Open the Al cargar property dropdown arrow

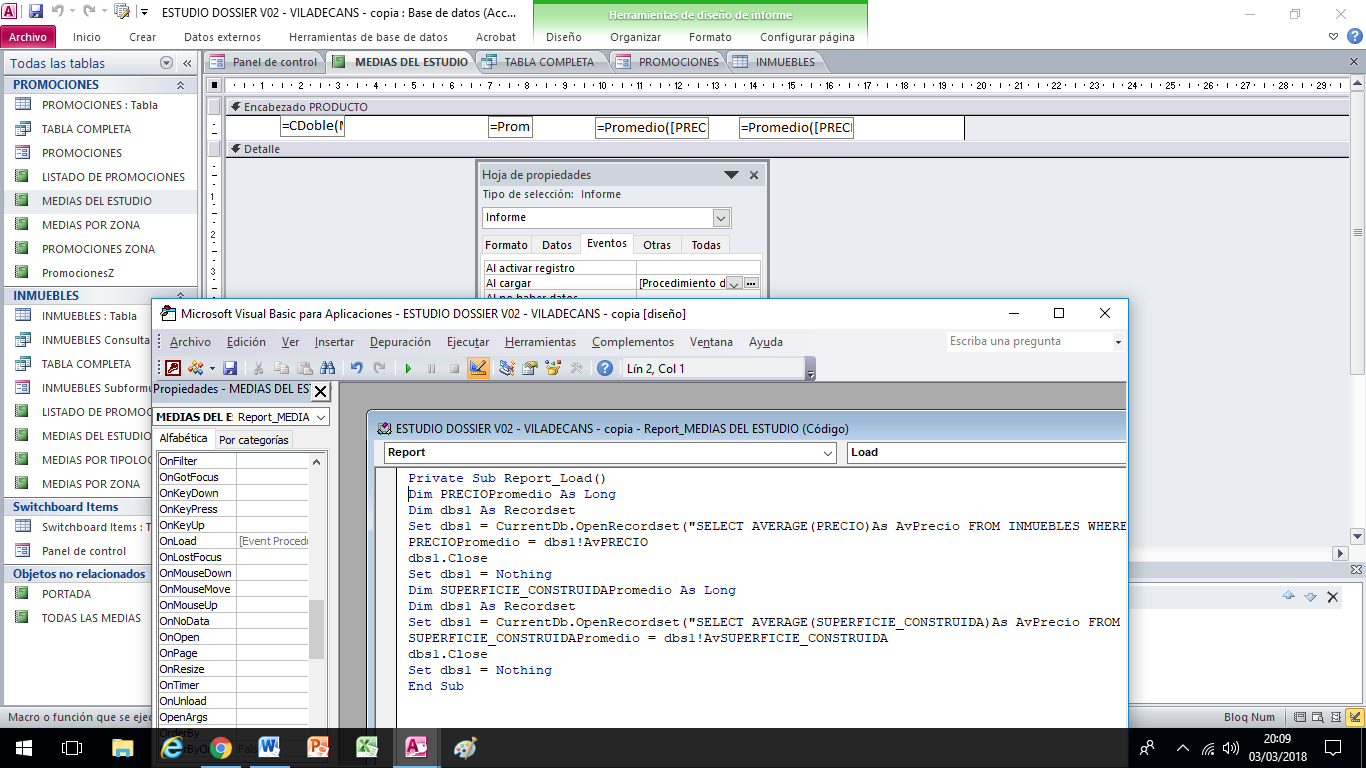point(734,284)
